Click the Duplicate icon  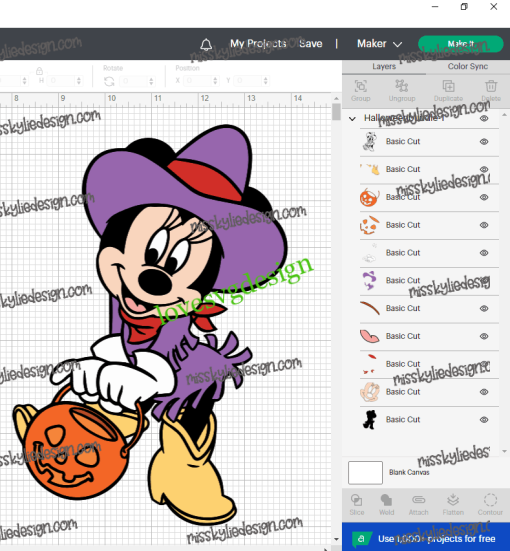[x=448, y=86]
